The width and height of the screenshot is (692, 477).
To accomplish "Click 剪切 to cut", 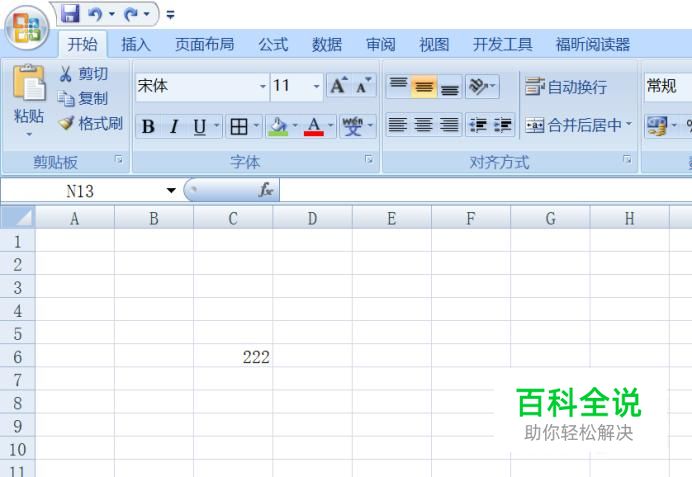I will (83, 74).
